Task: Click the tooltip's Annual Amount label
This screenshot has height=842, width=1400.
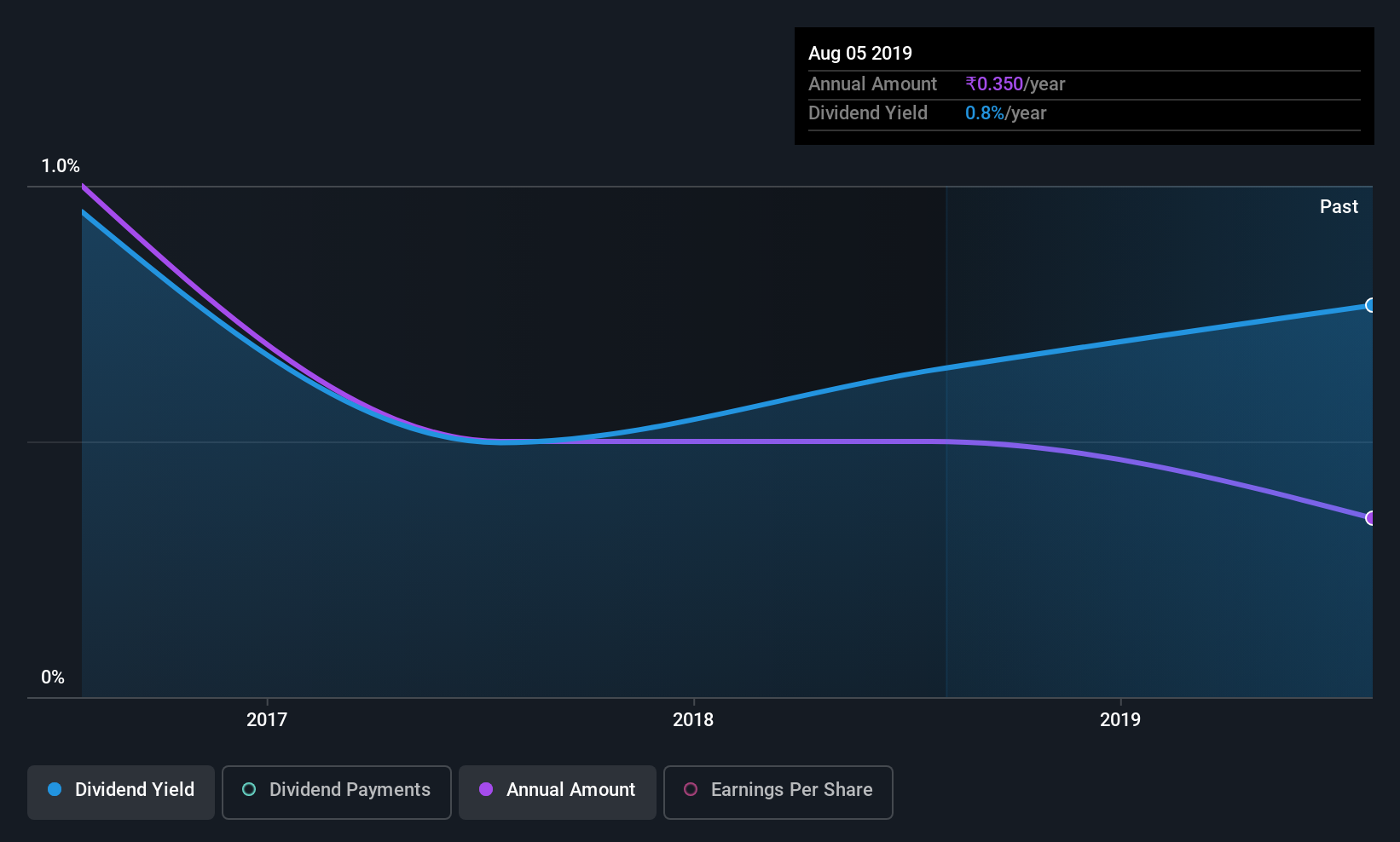Action: (872, 84)
